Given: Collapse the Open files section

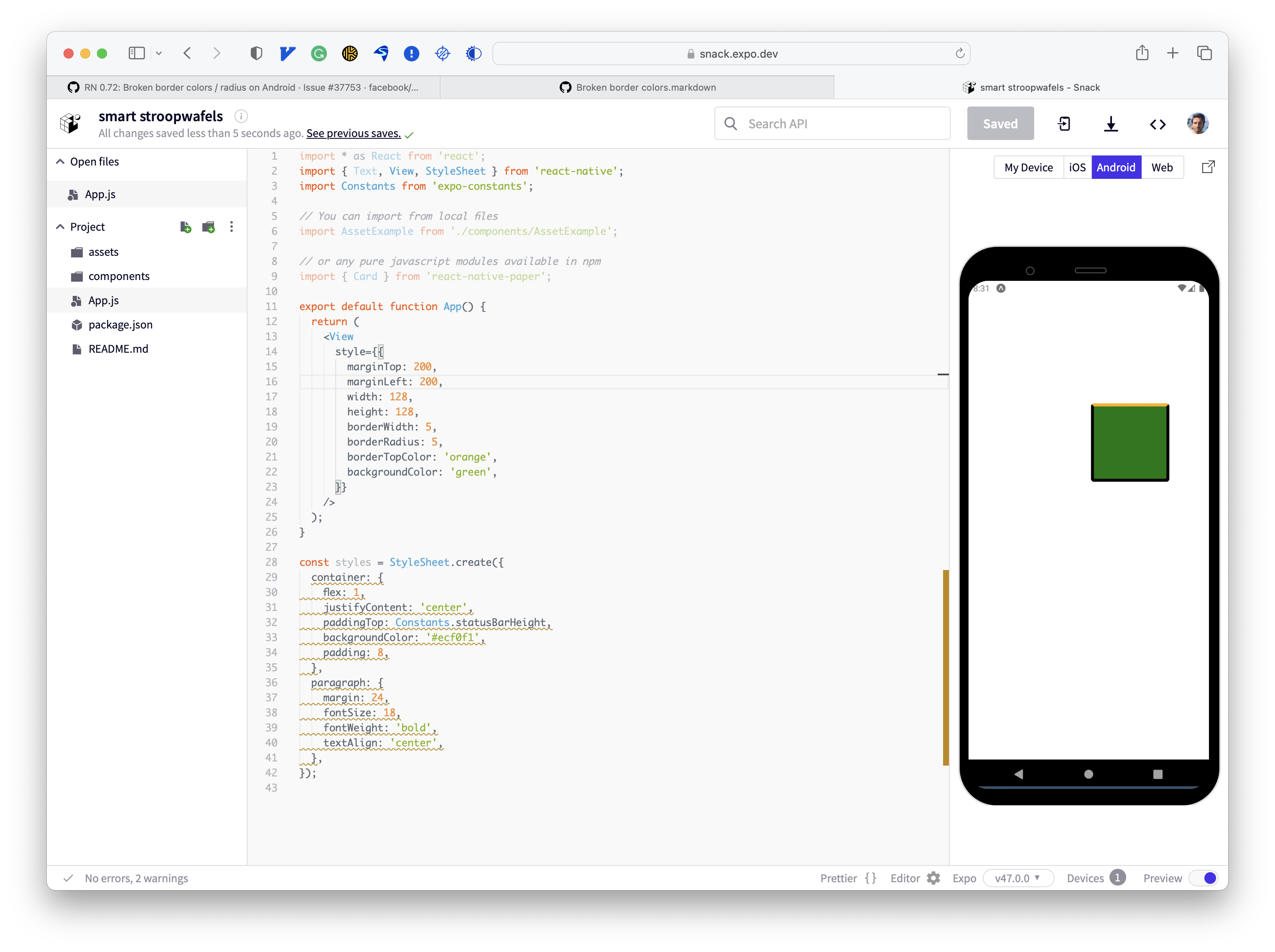Looking at the screenshot, I should 60,161.
